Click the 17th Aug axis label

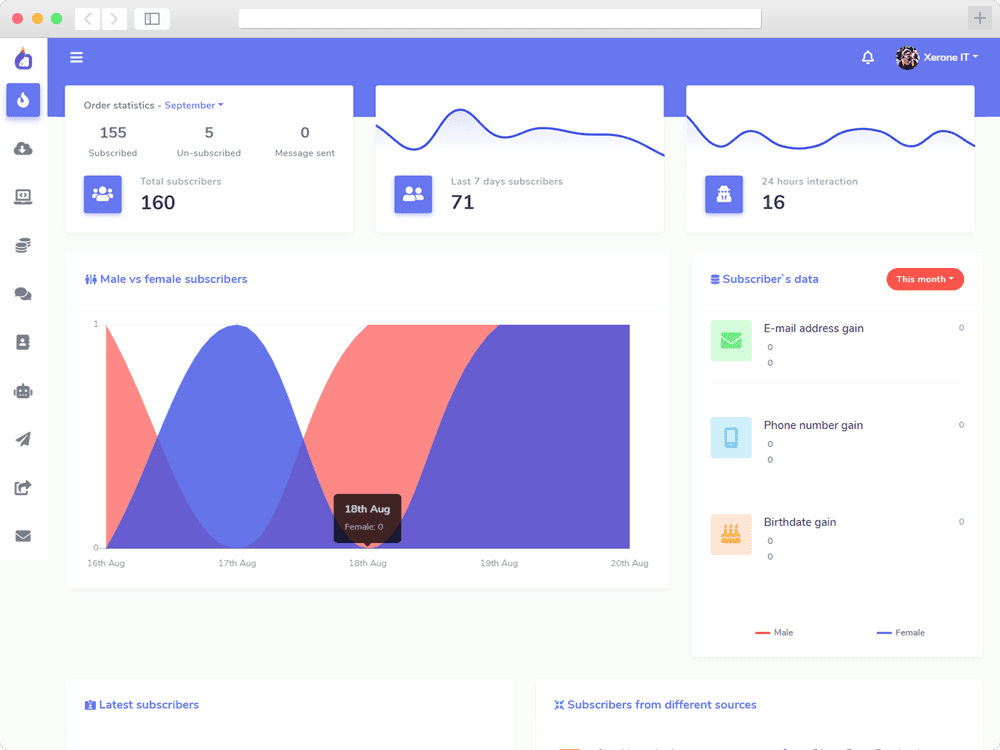[x=237, y=563]
